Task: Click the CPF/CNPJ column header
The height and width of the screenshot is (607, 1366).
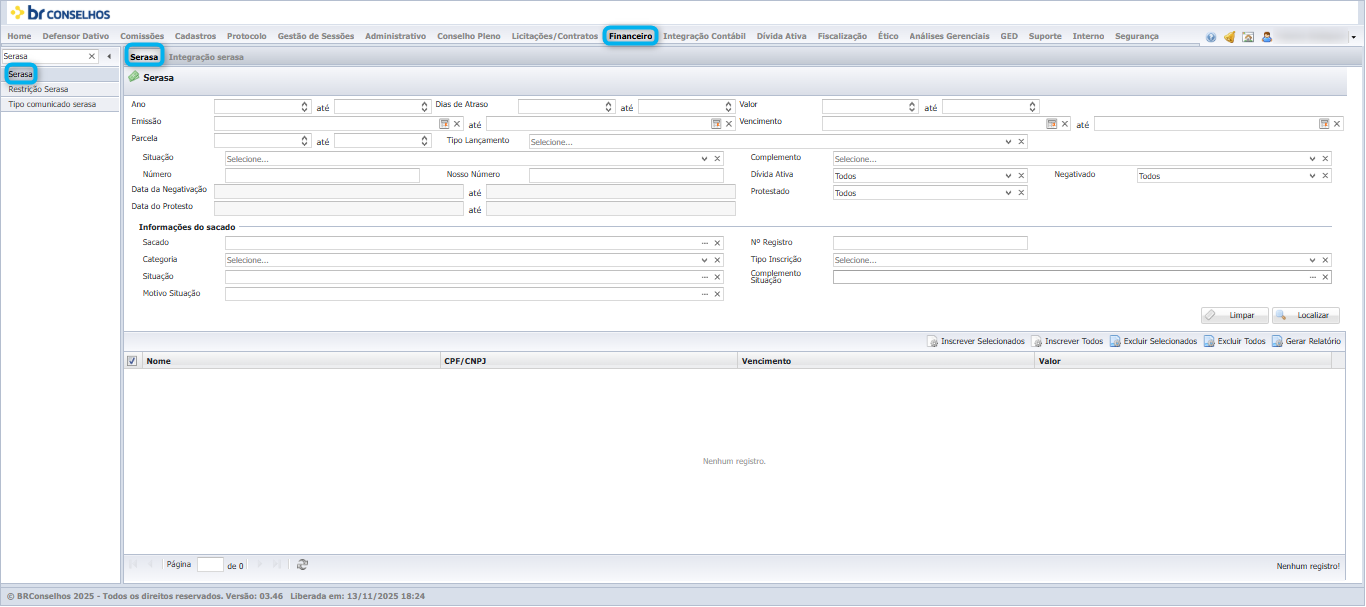Action: tap(588, 361)
